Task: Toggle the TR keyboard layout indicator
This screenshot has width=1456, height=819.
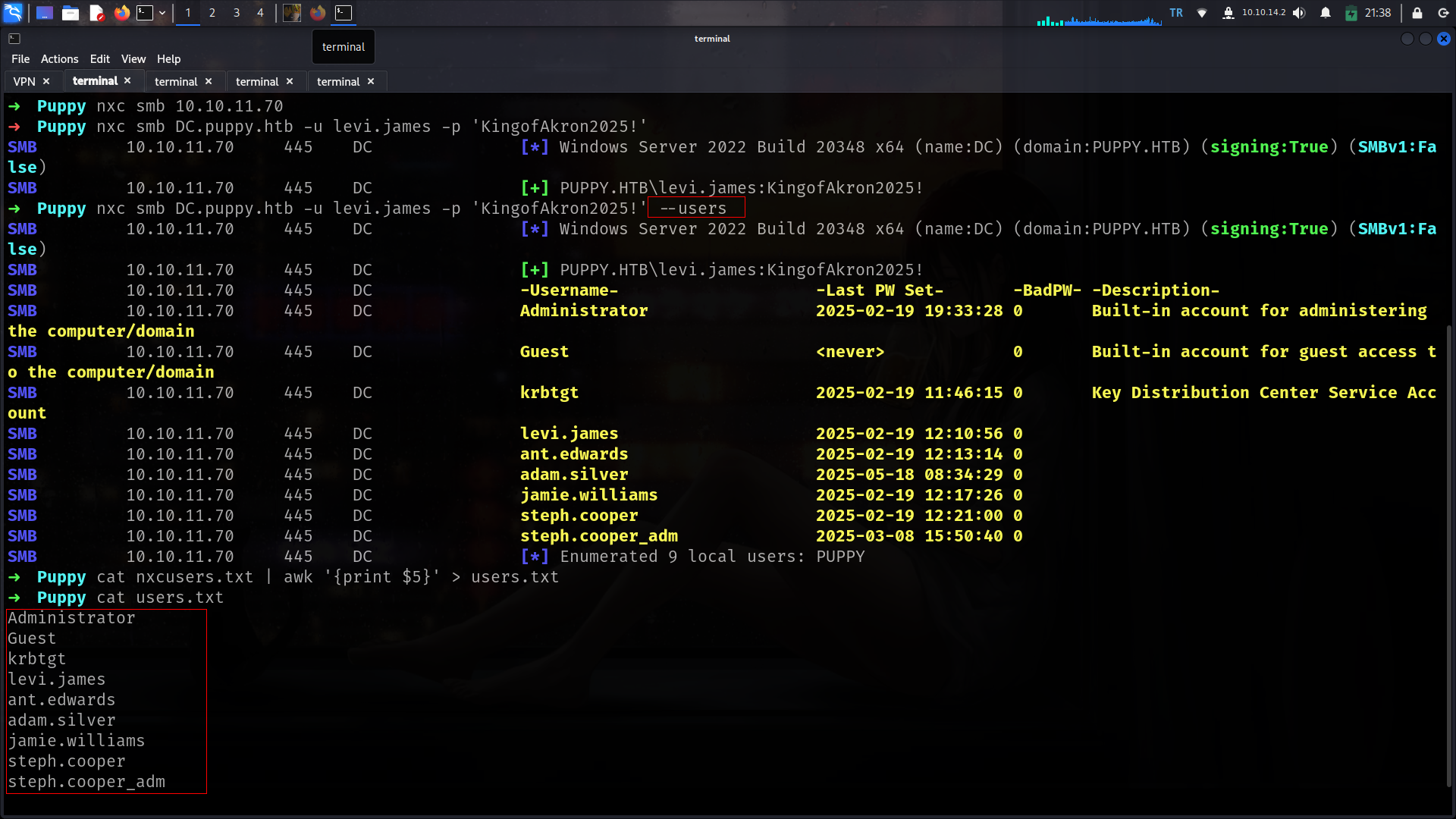Action: 1175,13
